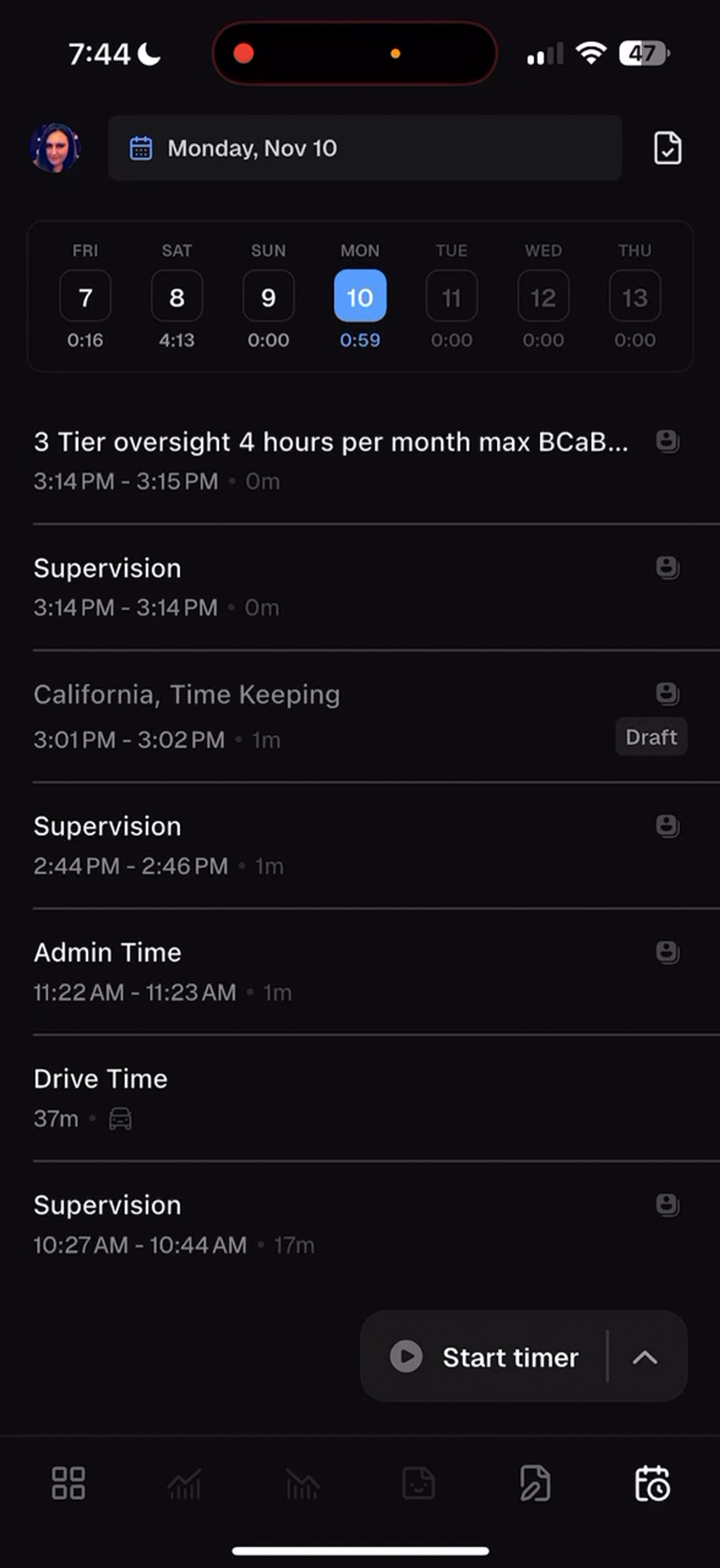
Task: Open the Drive Time 37m entry
Action: [x=360, y=1097]
